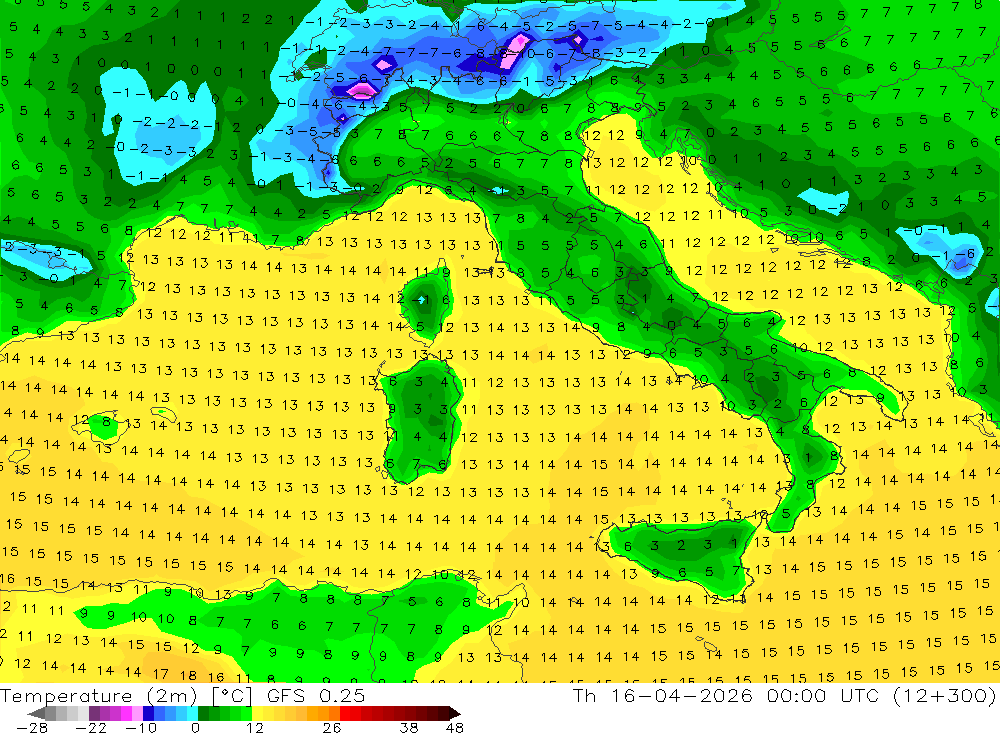This screenshot has height=733, width=1000.
Task: Pick the dark blue swatch above '-10'
Action: (148, 714)
